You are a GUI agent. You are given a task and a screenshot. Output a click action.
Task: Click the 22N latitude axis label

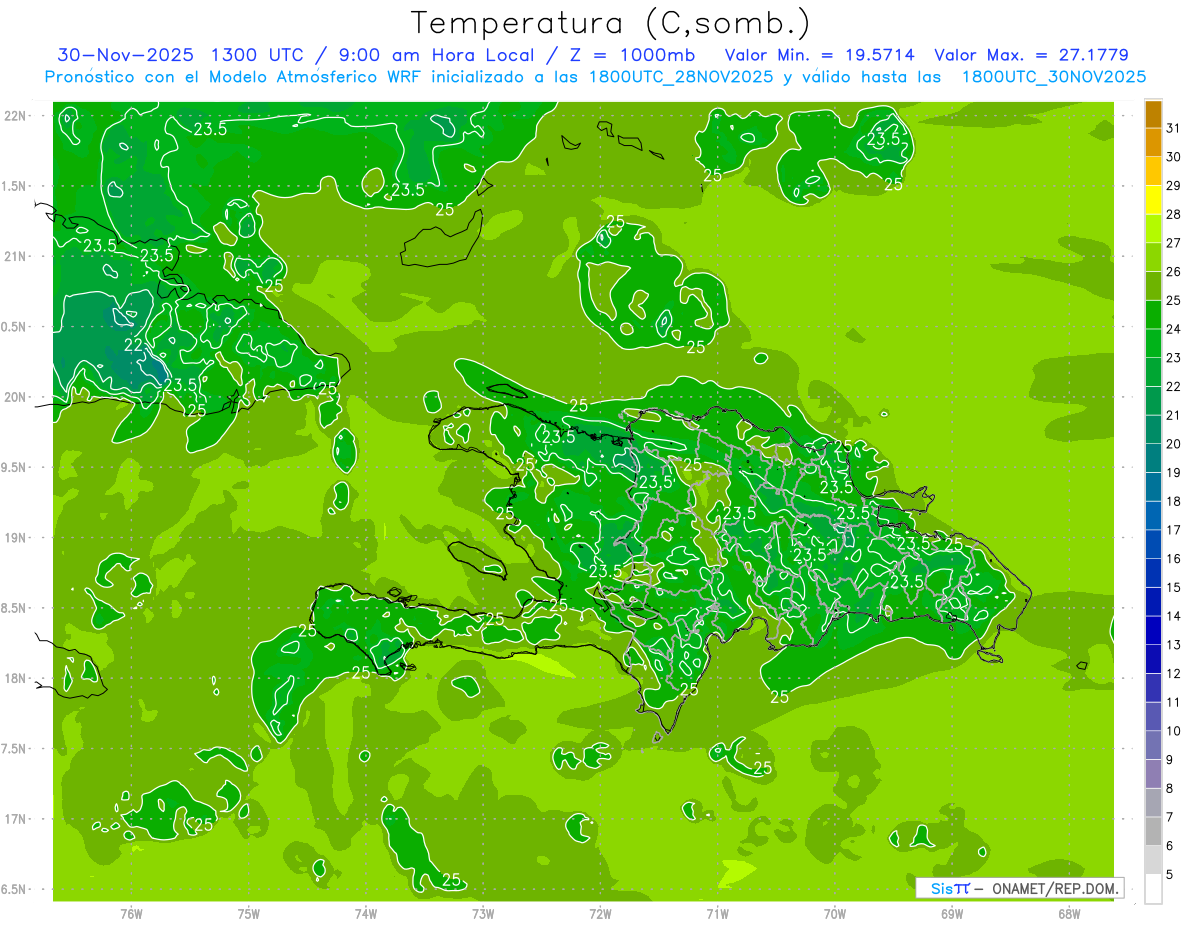(x=15, y=116)
